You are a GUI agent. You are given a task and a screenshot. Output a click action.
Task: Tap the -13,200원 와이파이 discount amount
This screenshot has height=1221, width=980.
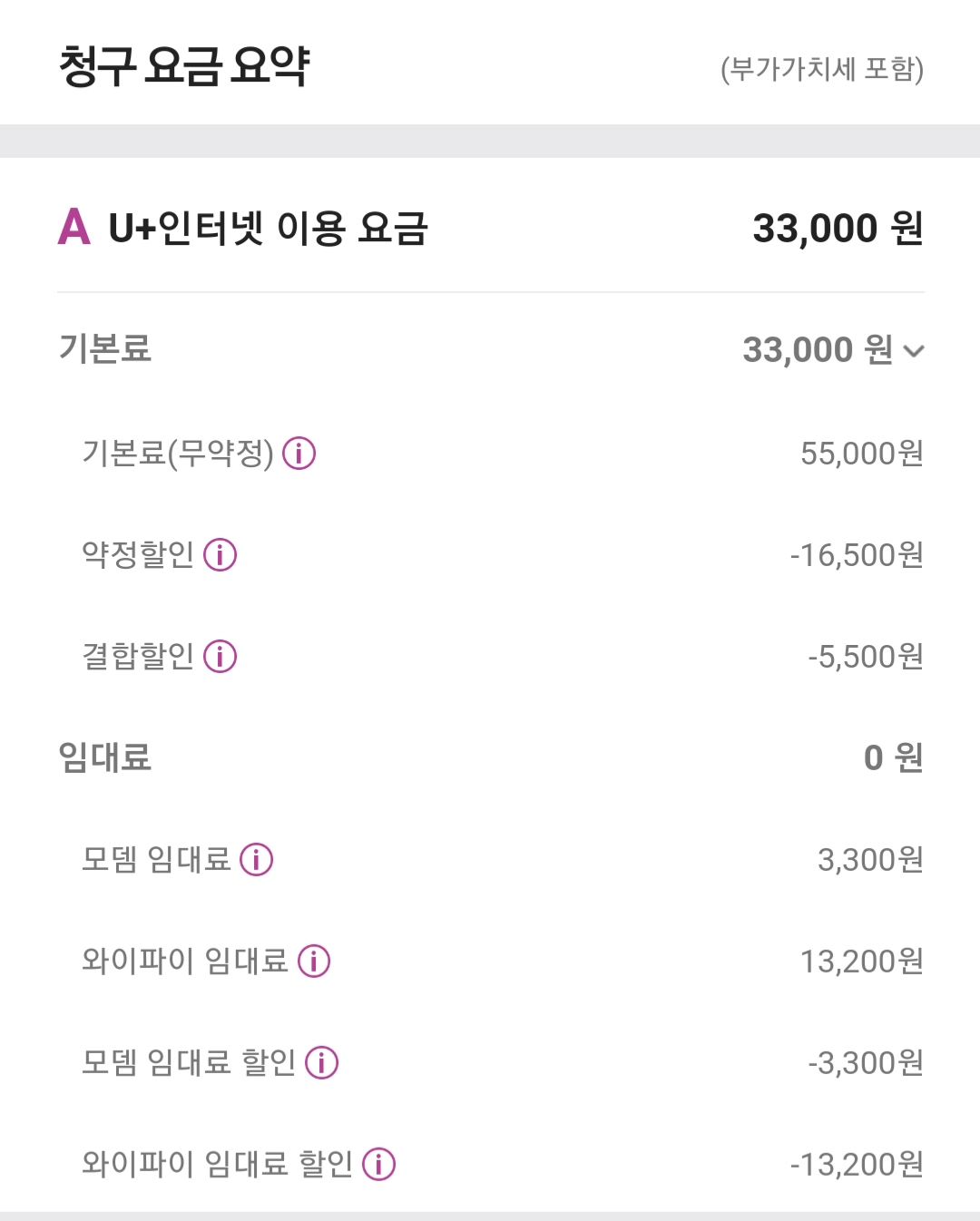point(856,1165)
